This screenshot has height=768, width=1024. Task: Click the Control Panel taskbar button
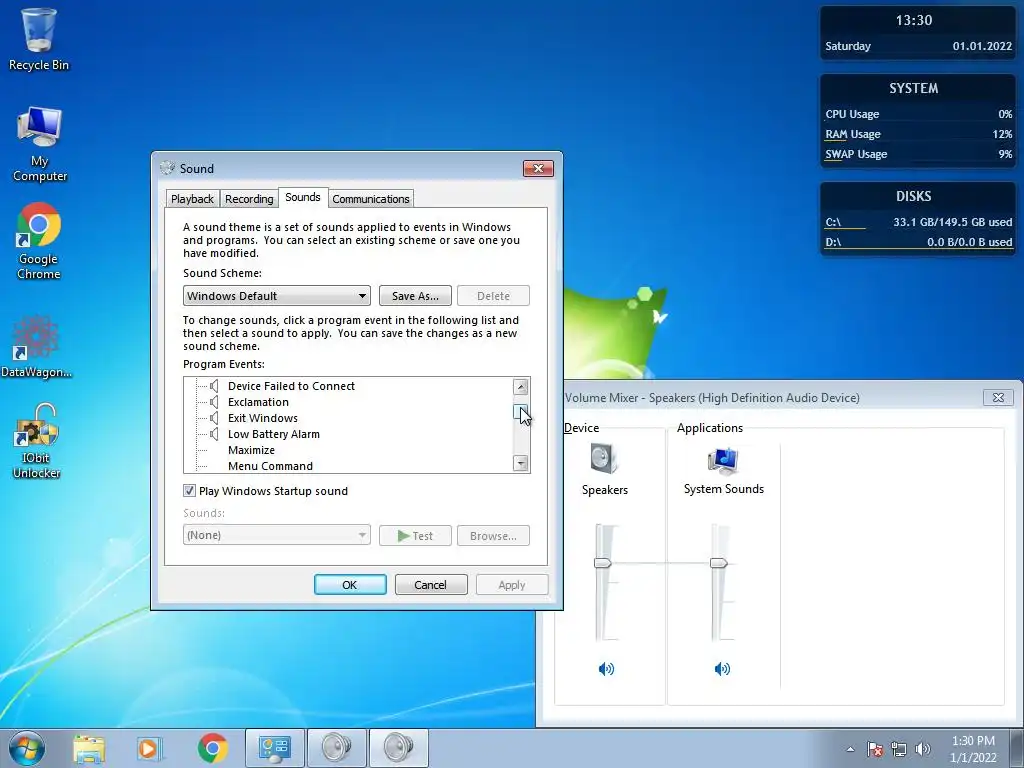click(x=274, y=748)
